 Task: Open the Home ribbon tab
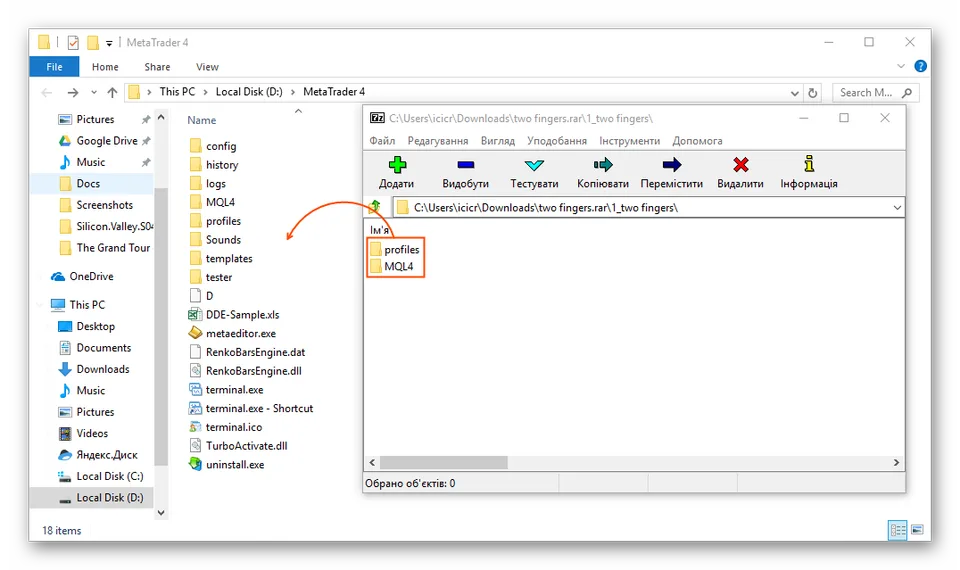click(105, 67)
